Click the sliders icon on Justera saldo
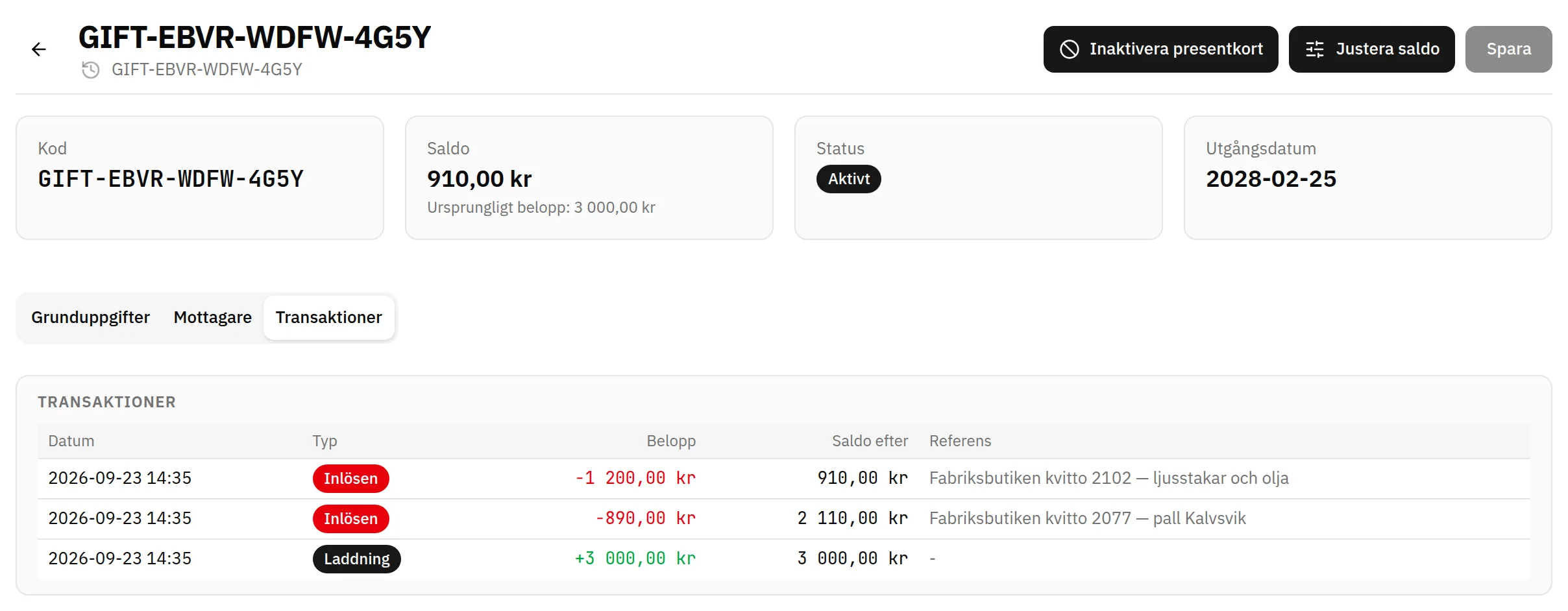Viewport: 1568px width, 611px height. coord(1315,49)
